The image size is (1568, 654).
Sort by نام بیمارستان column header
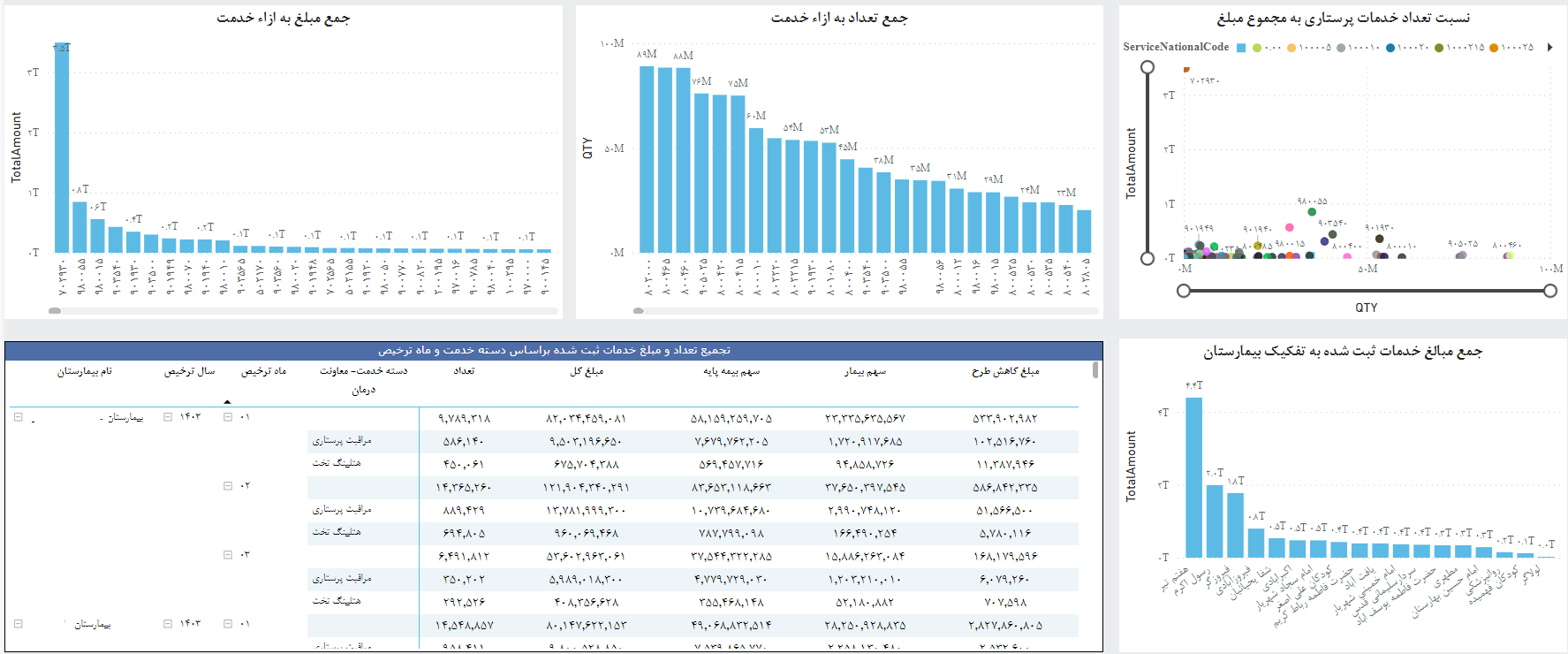point(85,371)
